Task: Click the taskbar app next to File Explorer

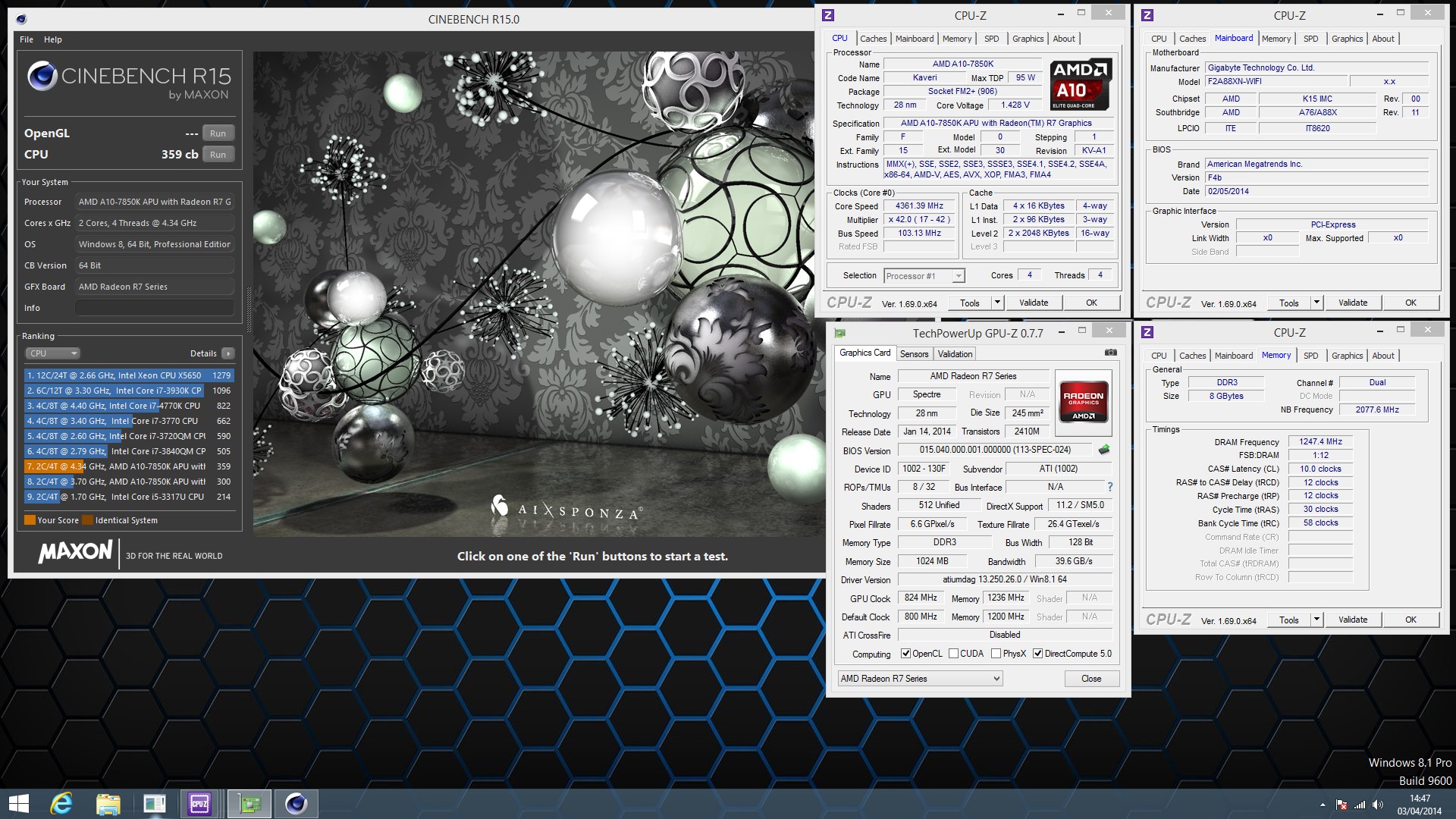Action: point(154,803)
